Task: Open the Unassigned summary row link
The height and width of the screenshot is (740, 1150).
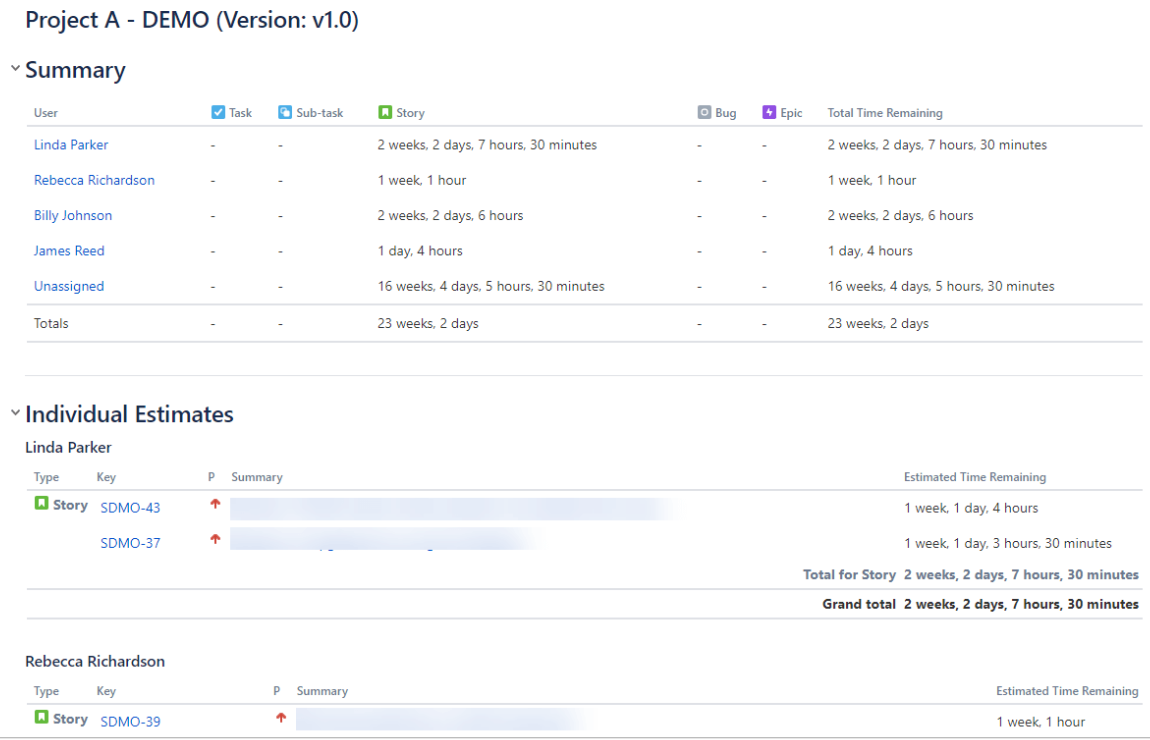Action: pos(68,286)
